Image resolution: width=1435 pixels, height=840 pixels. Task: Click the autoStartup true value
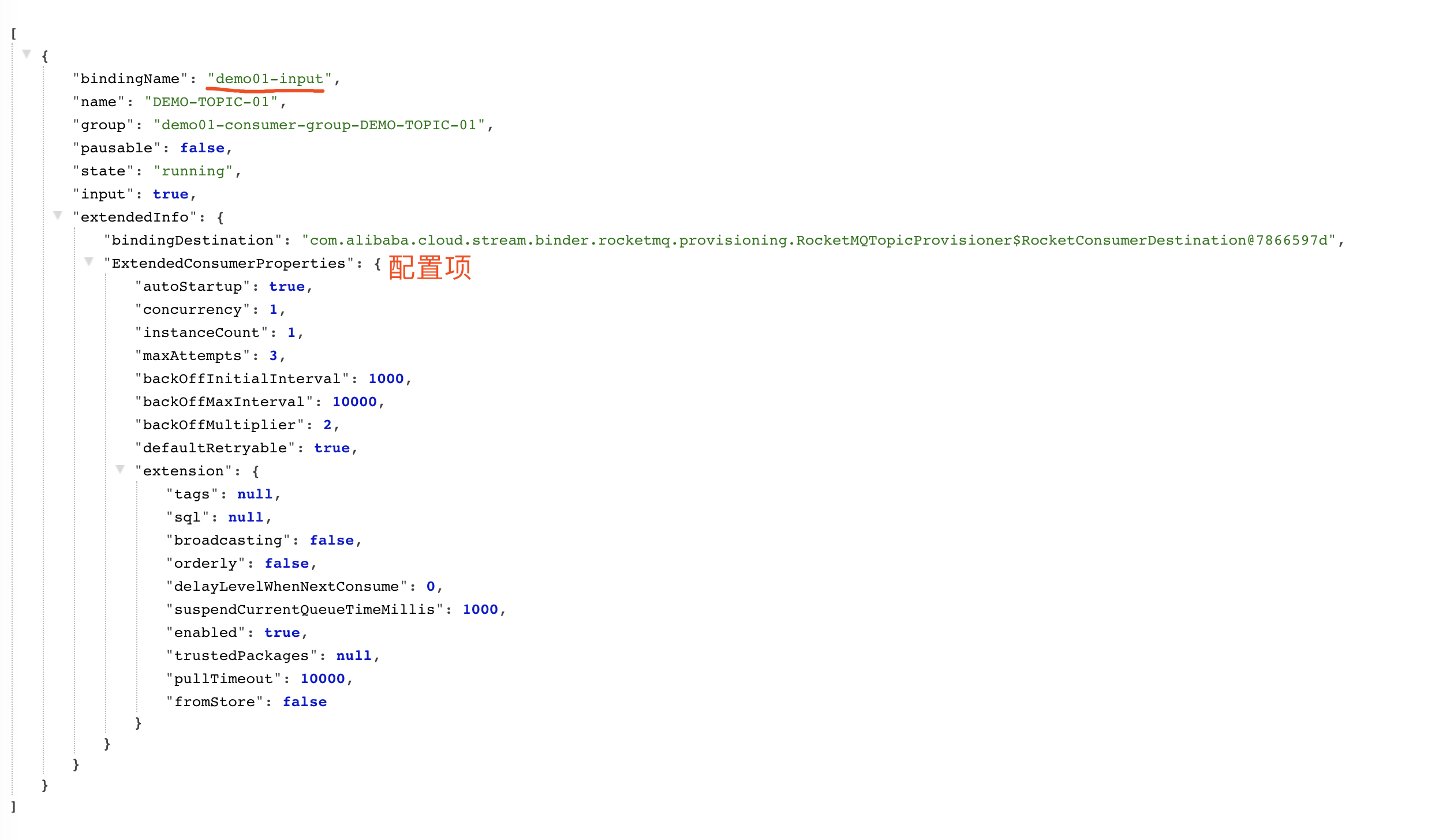286,287
